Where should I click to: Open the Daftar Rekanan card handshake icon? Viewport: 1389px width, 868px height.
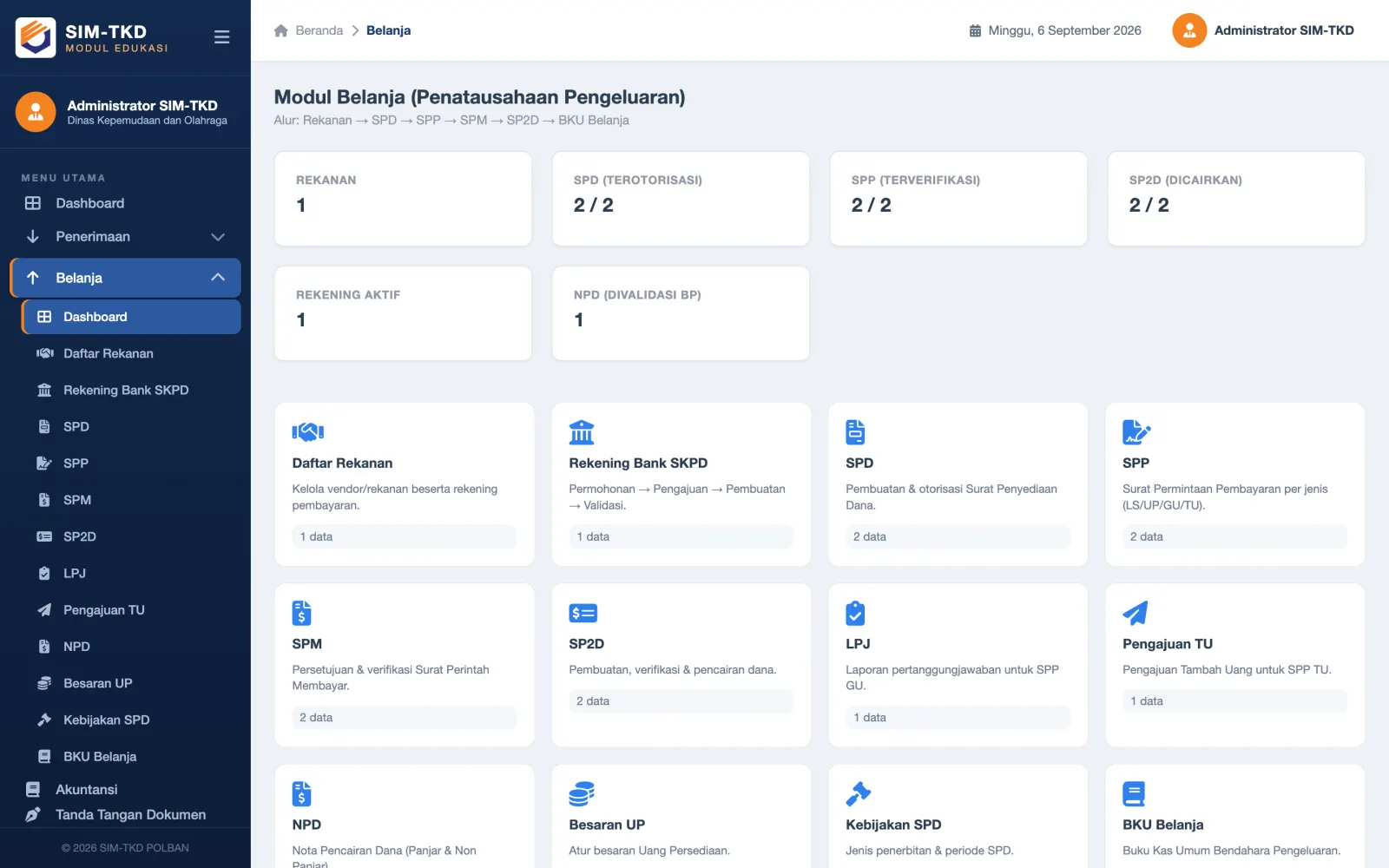click(x=308, y=432)
